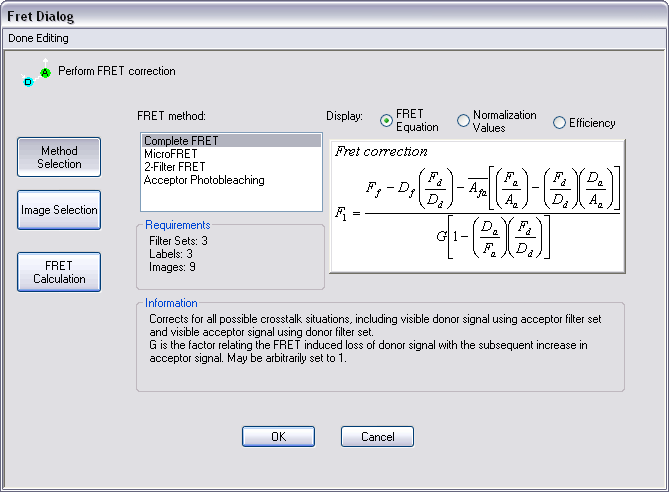The image size is (669, 492).
Task: Pick 2-Filter FRET method
Action: point(174,167)
